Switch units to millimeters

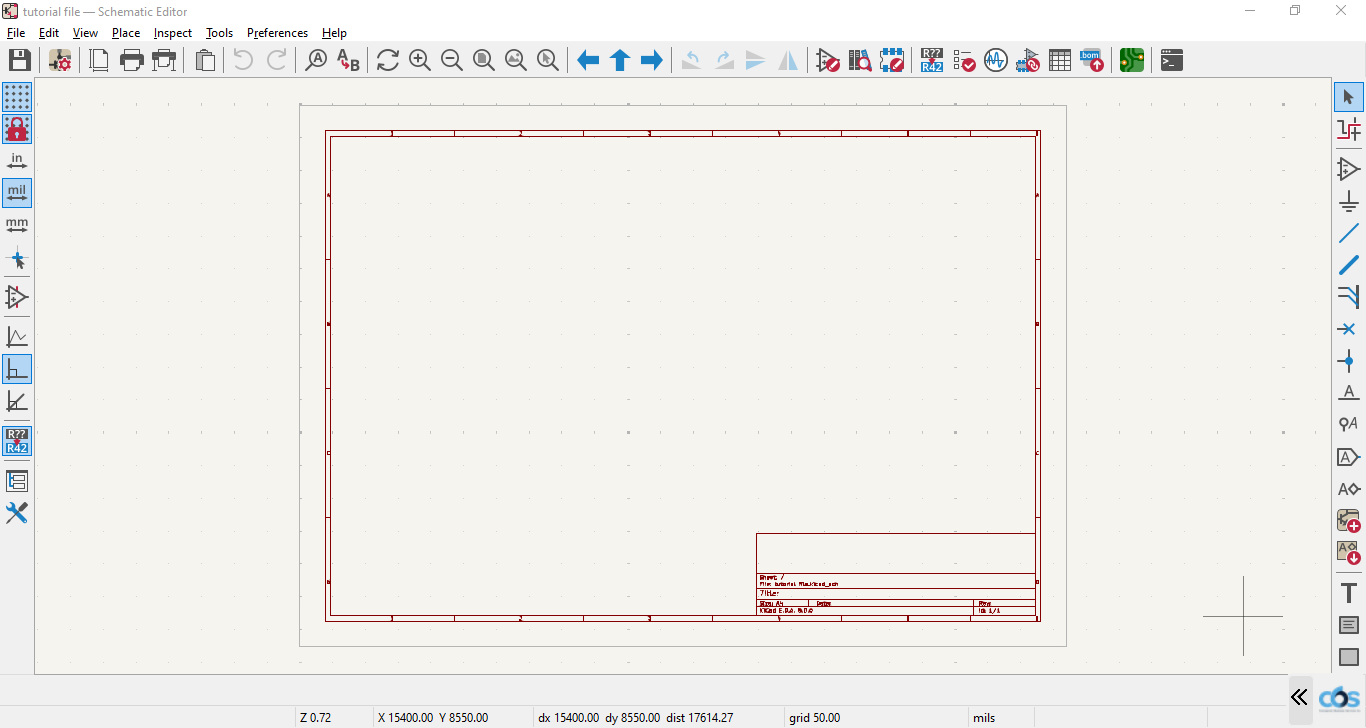[17, 225]
